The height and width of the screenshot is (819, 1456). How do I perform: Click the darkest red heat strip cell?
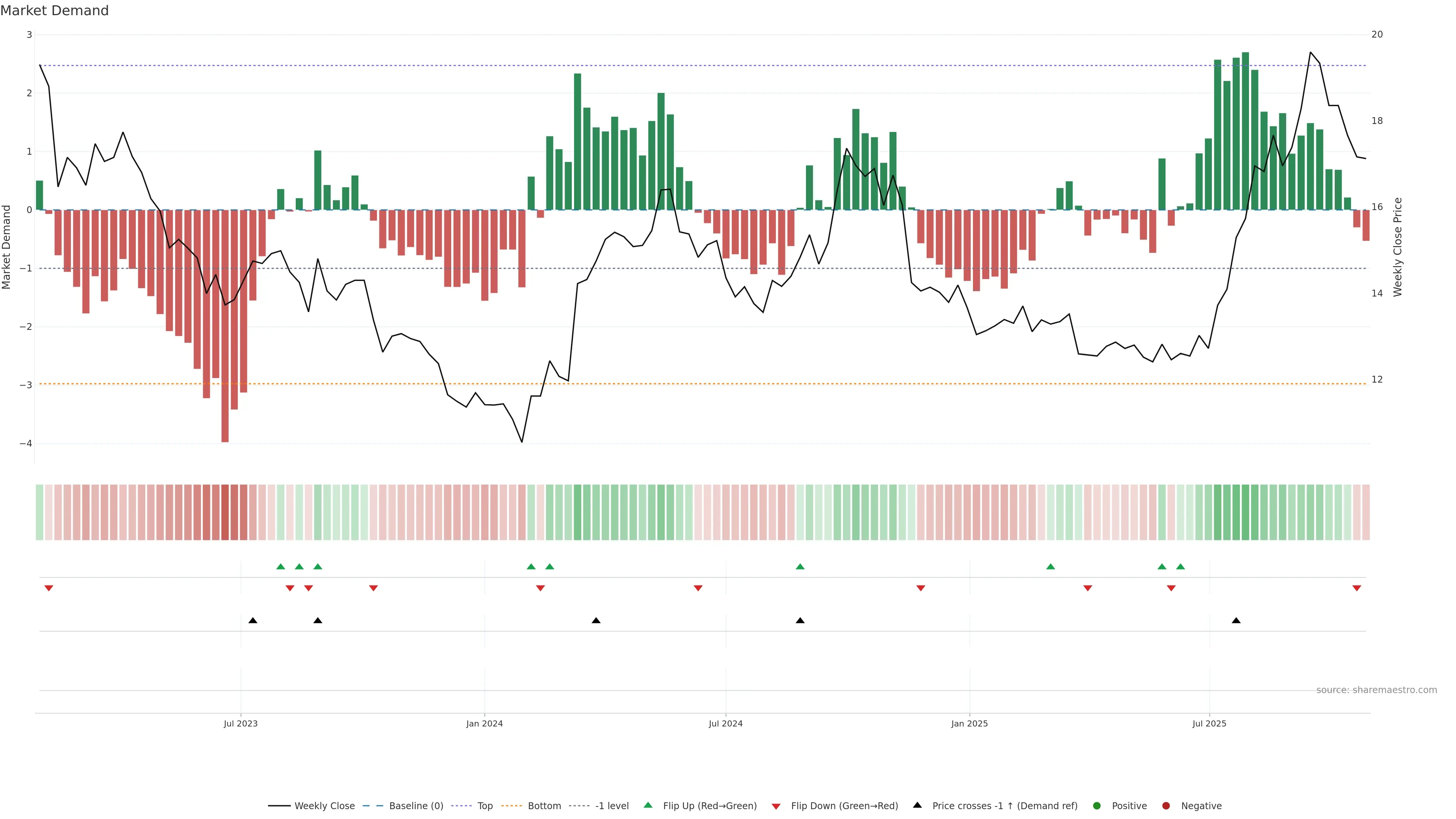[225, 512]
